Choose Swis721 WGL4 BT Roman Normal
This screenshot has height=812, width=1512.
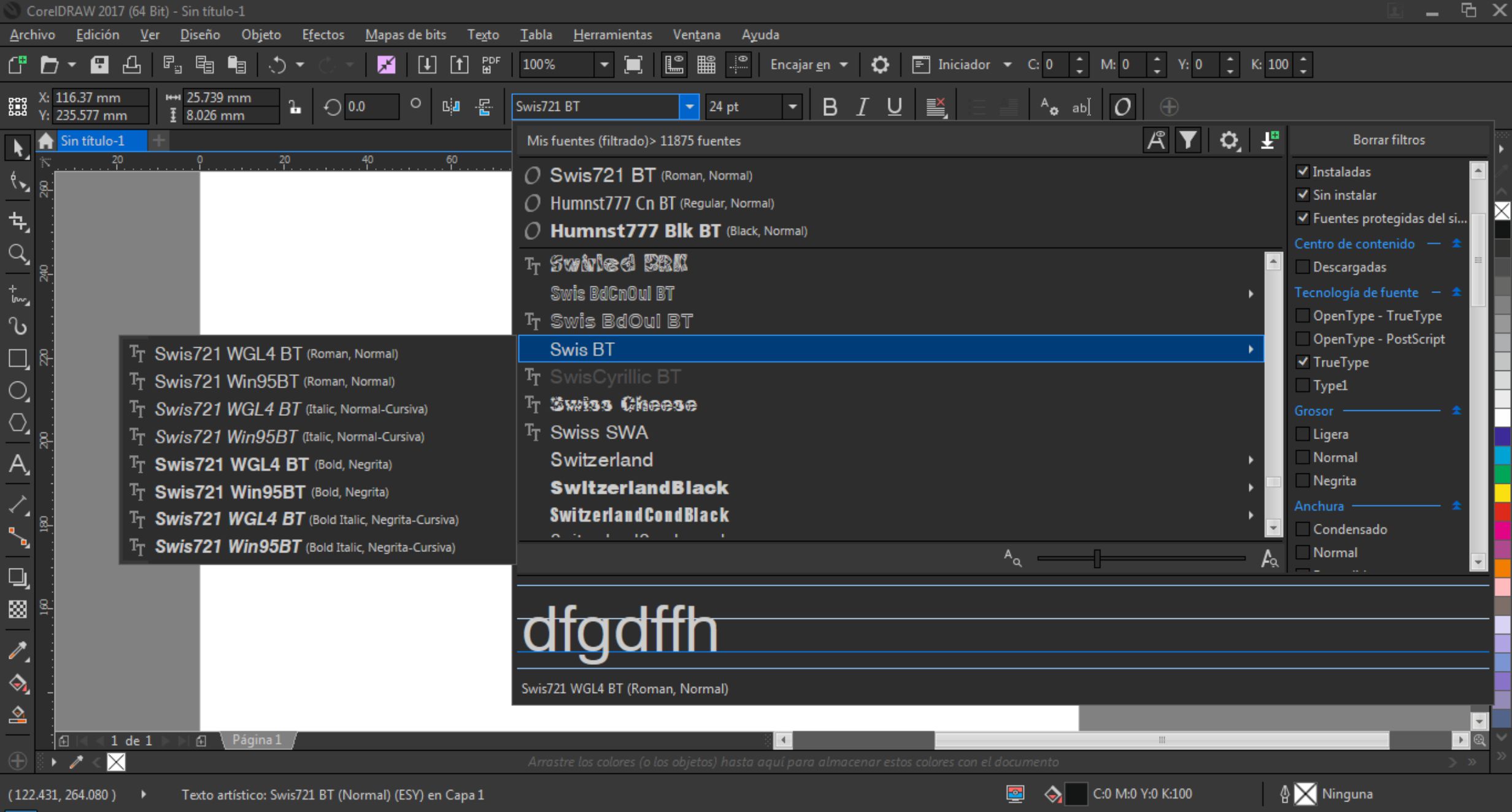click(x=317, y=354)
